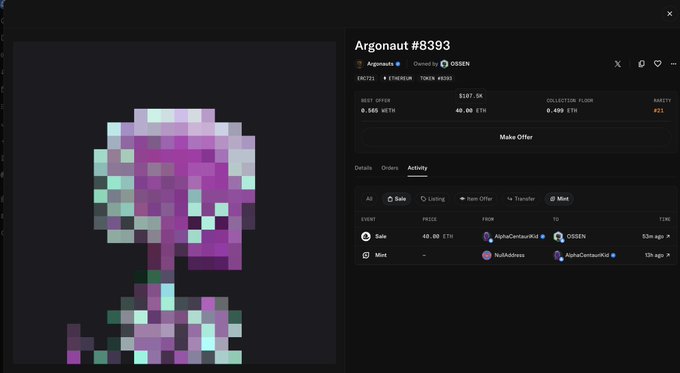Open the Argonauts collection link
Screen dimensions: 680x373
click(x=380, y=64)
